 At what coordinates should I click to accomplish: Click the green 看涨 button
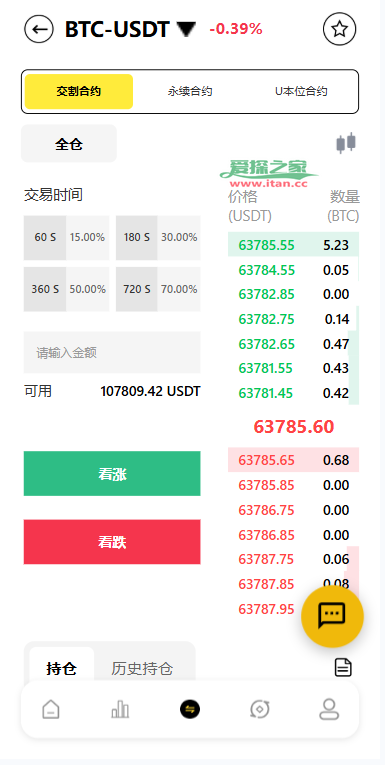[112, 474]
